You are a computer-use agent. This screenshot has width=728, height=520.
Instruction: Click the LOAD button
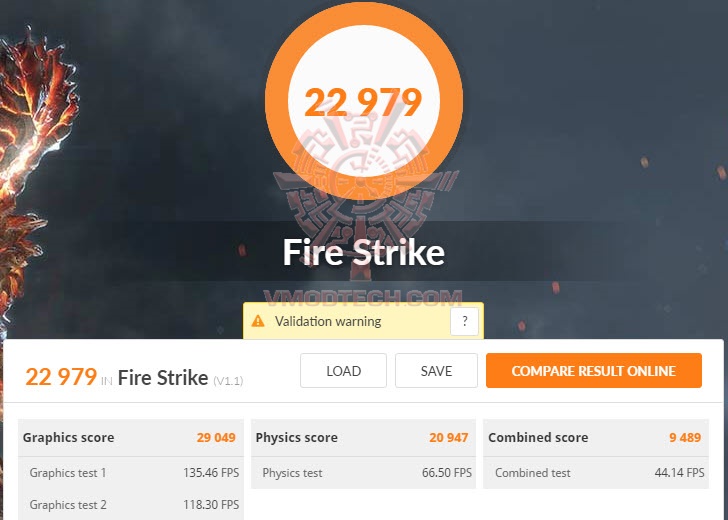click(x=343, y=370)
